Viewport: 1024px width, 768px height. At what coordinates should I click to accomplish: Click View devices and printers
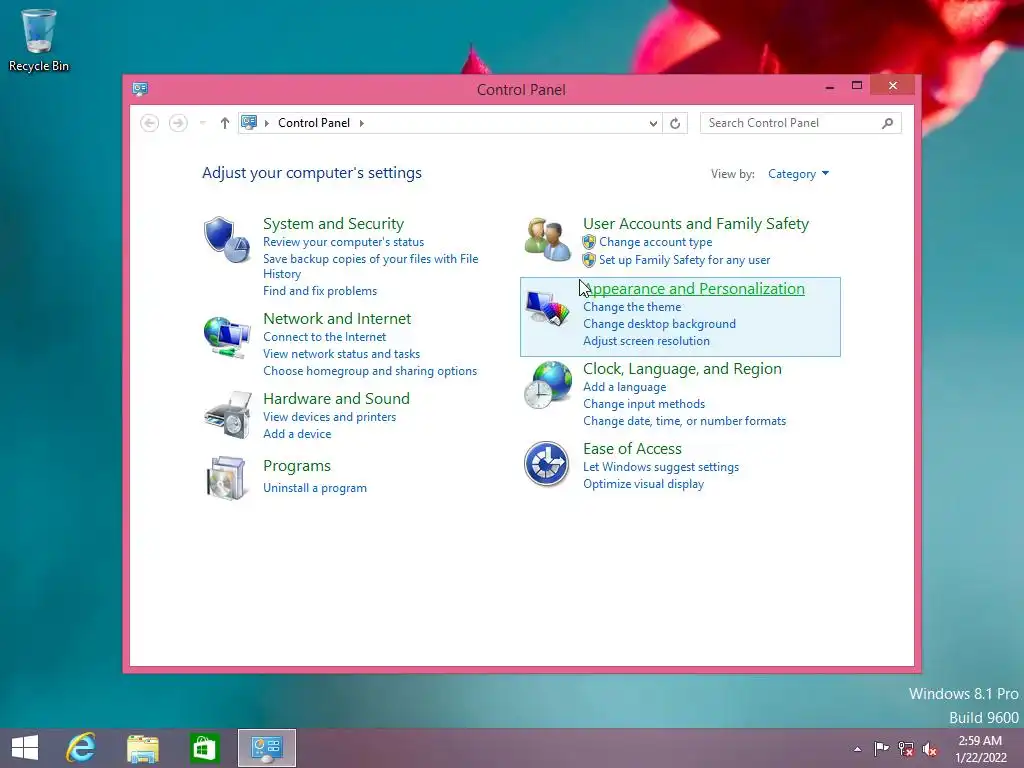(329, 417)
